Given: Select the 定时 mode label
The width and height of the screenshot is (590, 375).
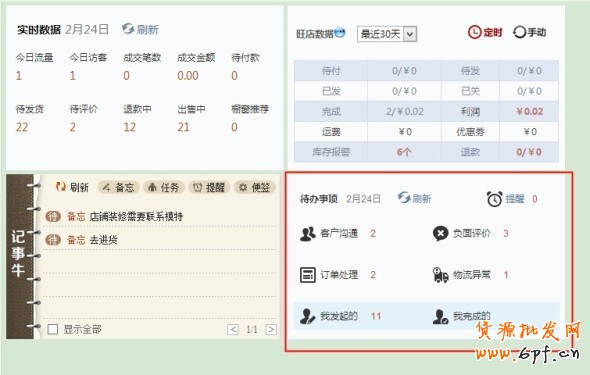Looking at the screenshot, I should point(493,33).
